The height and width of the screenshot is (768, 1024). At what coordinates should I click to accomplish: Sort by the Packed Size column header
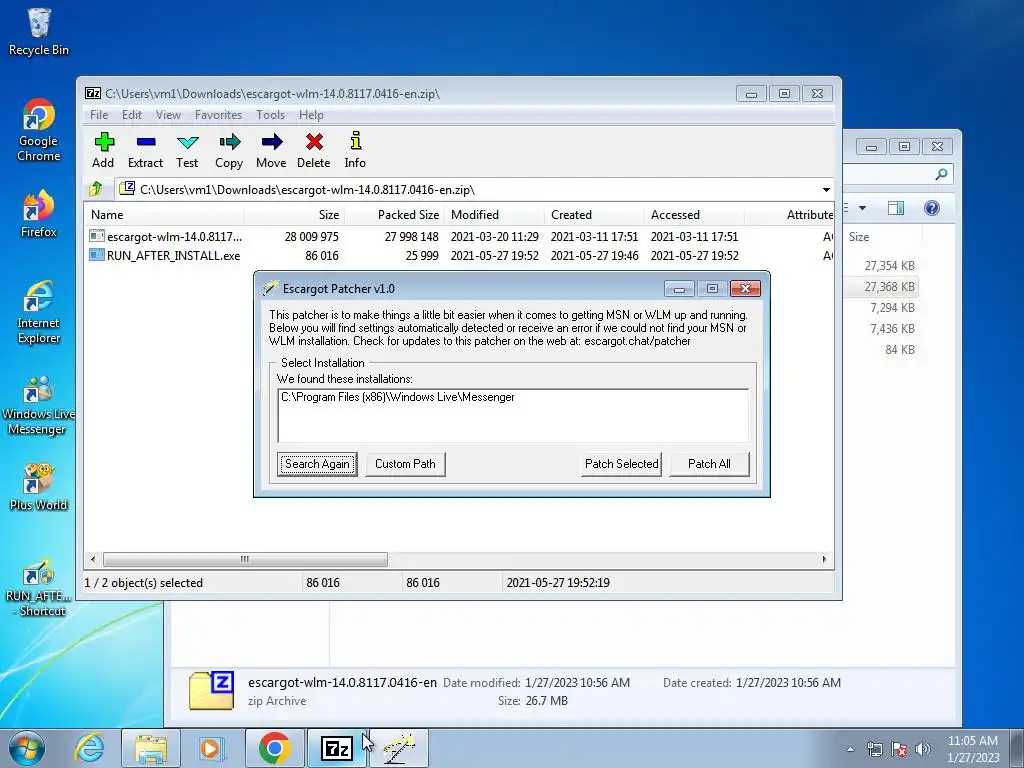394,215
